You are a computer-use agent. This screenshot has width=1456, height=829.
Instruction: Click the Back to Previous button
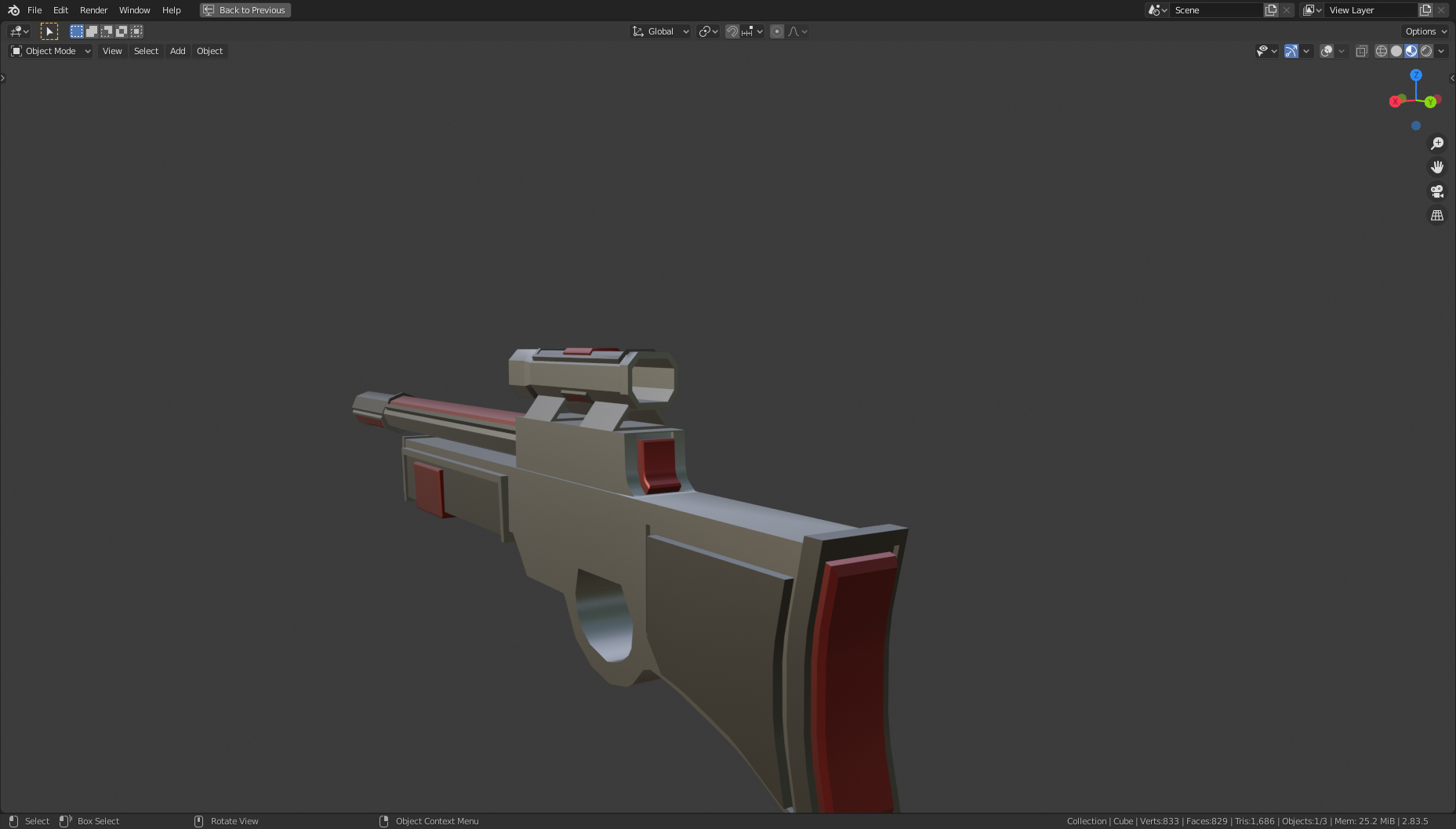[245, 9]
